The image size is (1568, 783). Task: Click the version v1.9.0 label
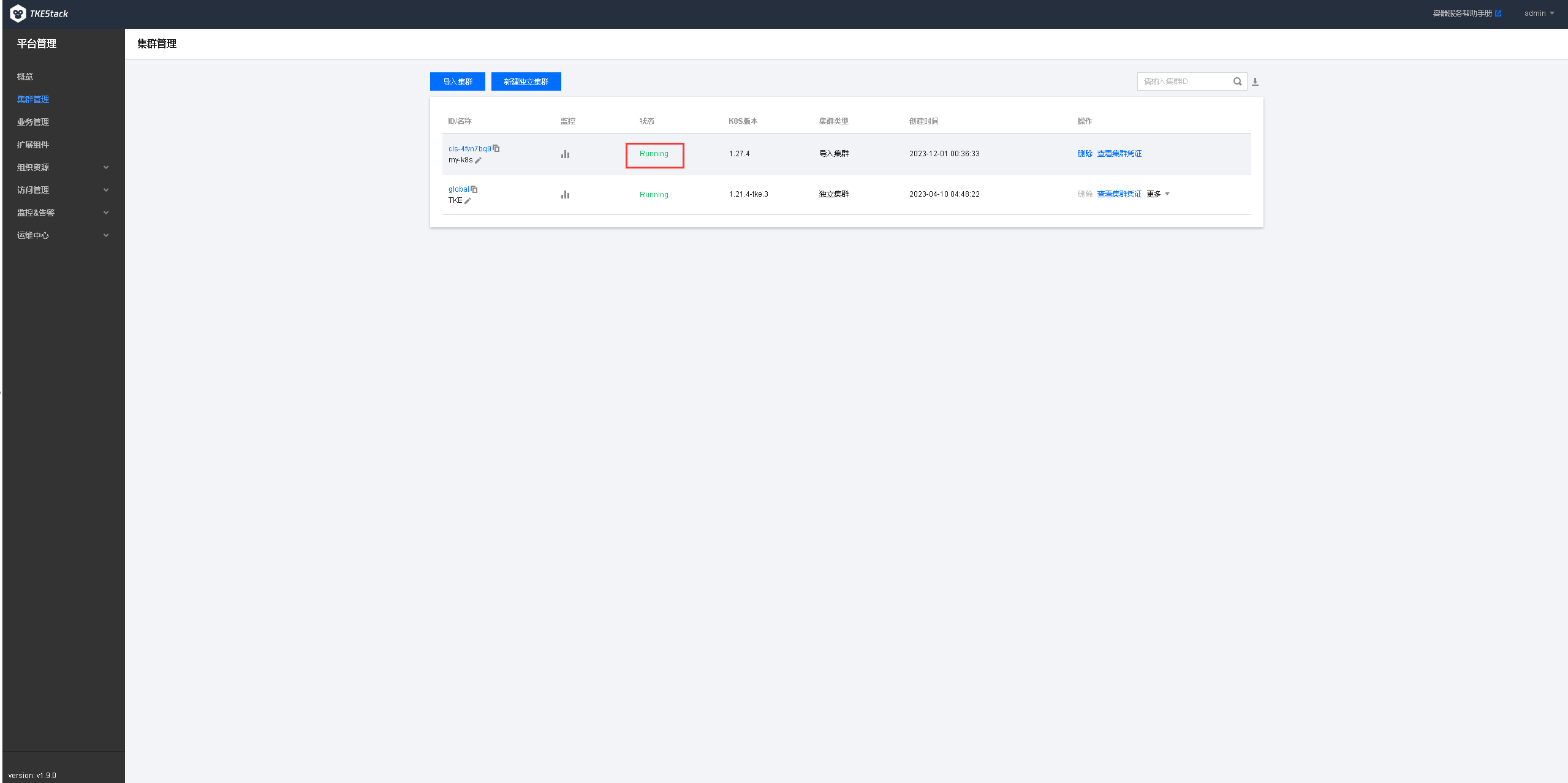[32, 776]
